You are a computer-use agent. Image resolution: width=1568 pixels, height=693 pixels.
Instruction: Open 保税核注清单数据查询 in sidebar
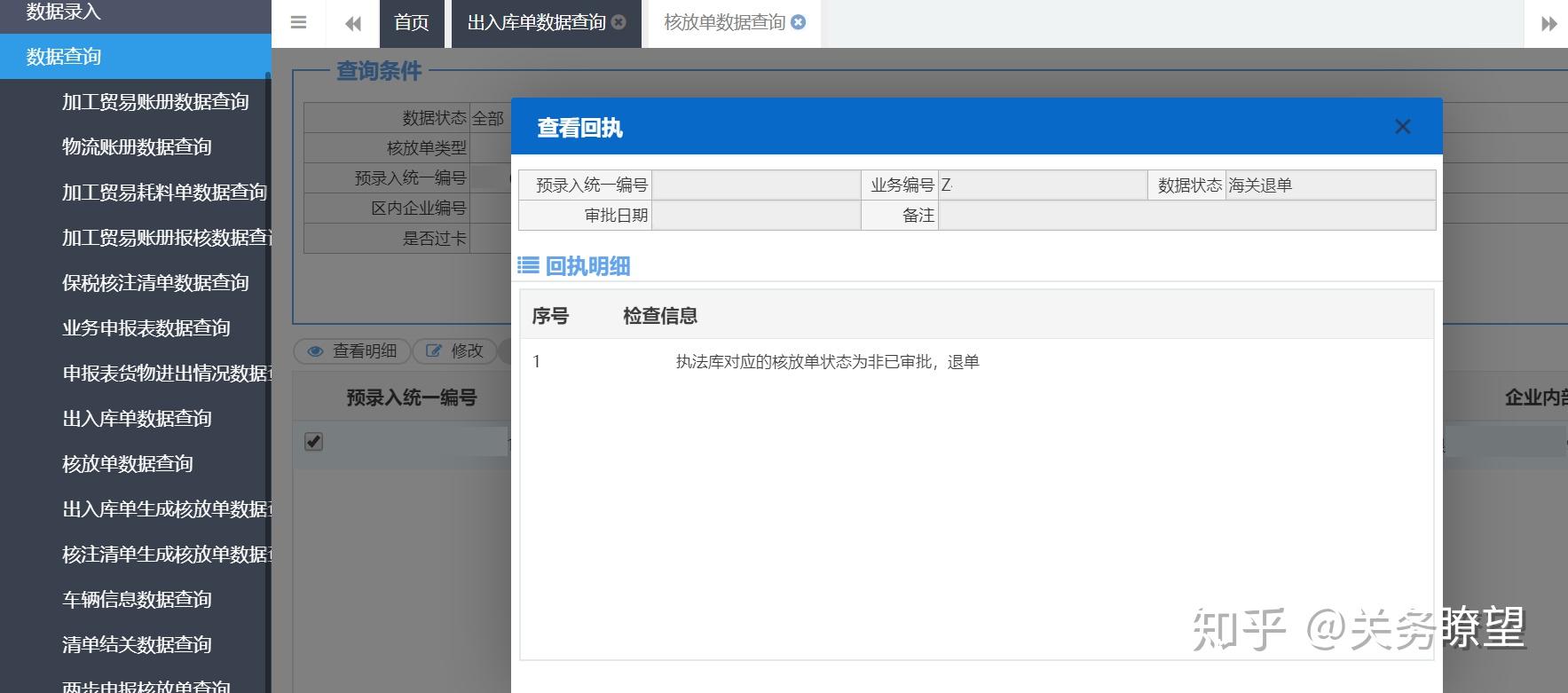click(155, 283)
